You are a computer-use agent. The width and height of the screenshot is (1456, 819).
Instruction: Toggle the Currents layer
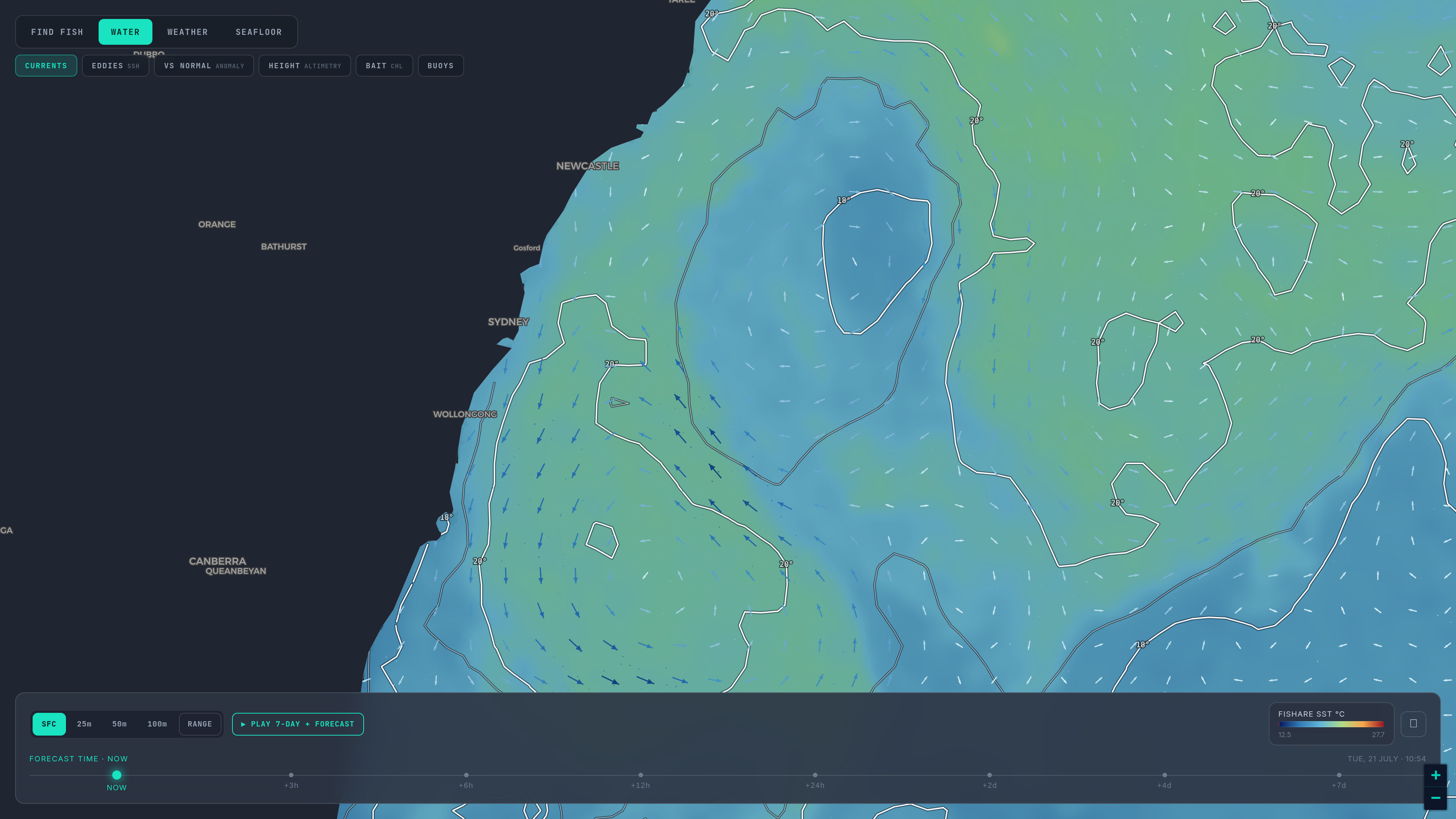coord(46,66)
